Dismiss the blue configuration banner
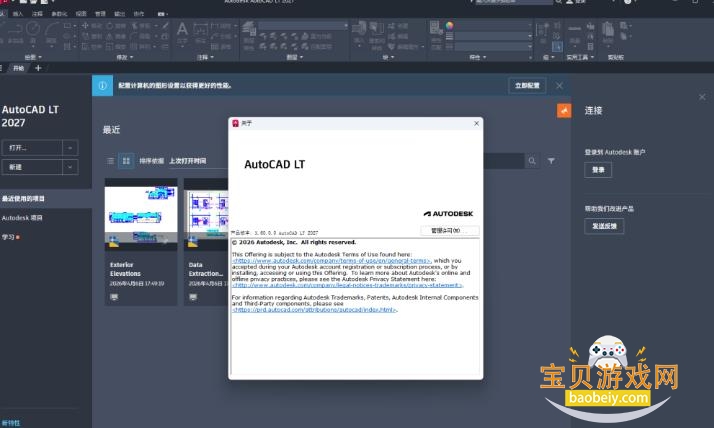Screen dimensions: 714x428 pos(559,86)
